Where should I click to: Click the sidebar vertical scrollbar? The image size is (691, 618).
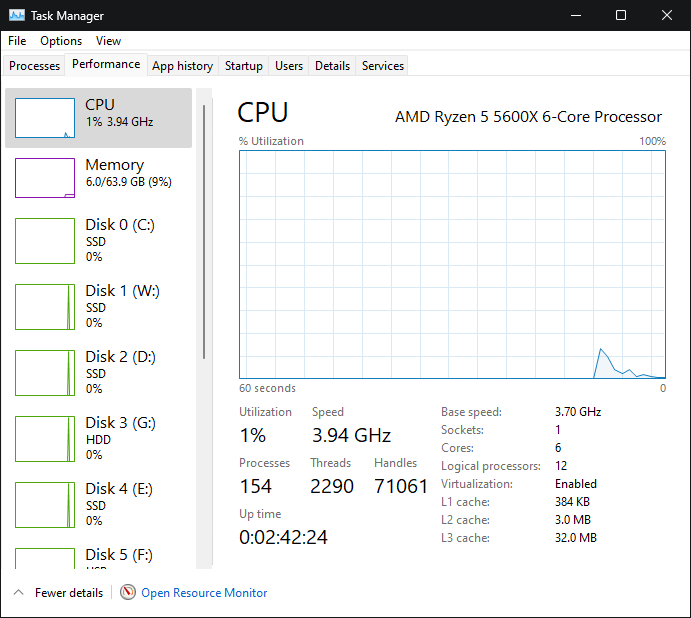(204, 232)
